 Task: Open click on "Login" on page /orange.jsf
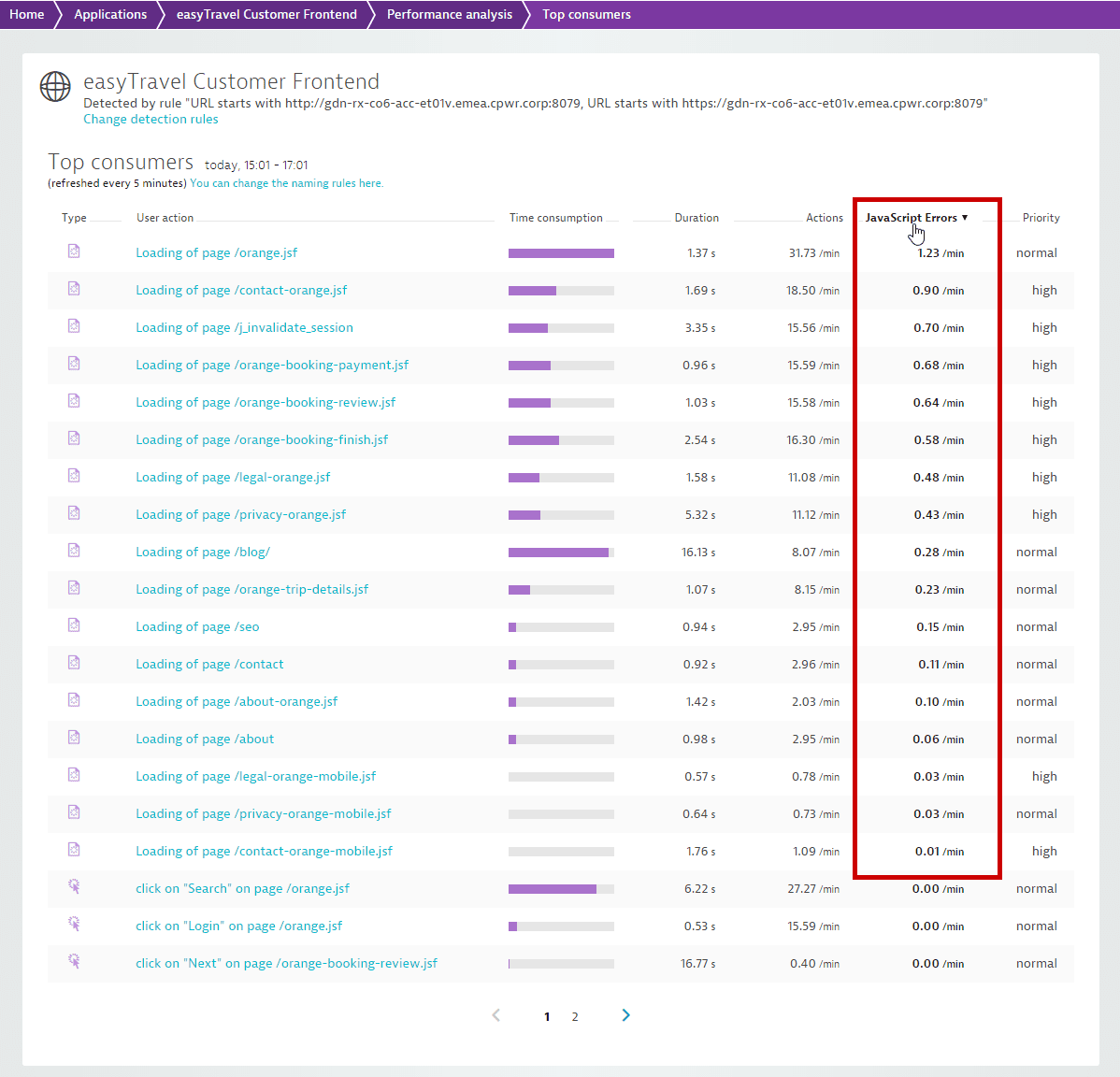pos(239,926)
